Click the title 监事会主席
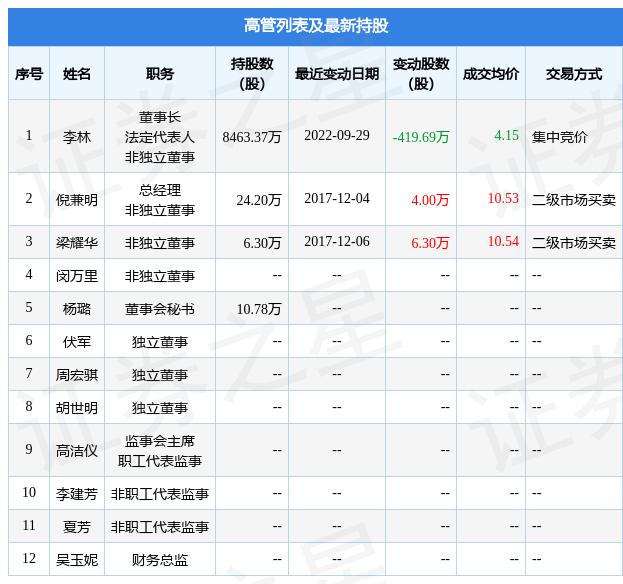This screenshot has height=584, width=623. [x=160, y=441]
